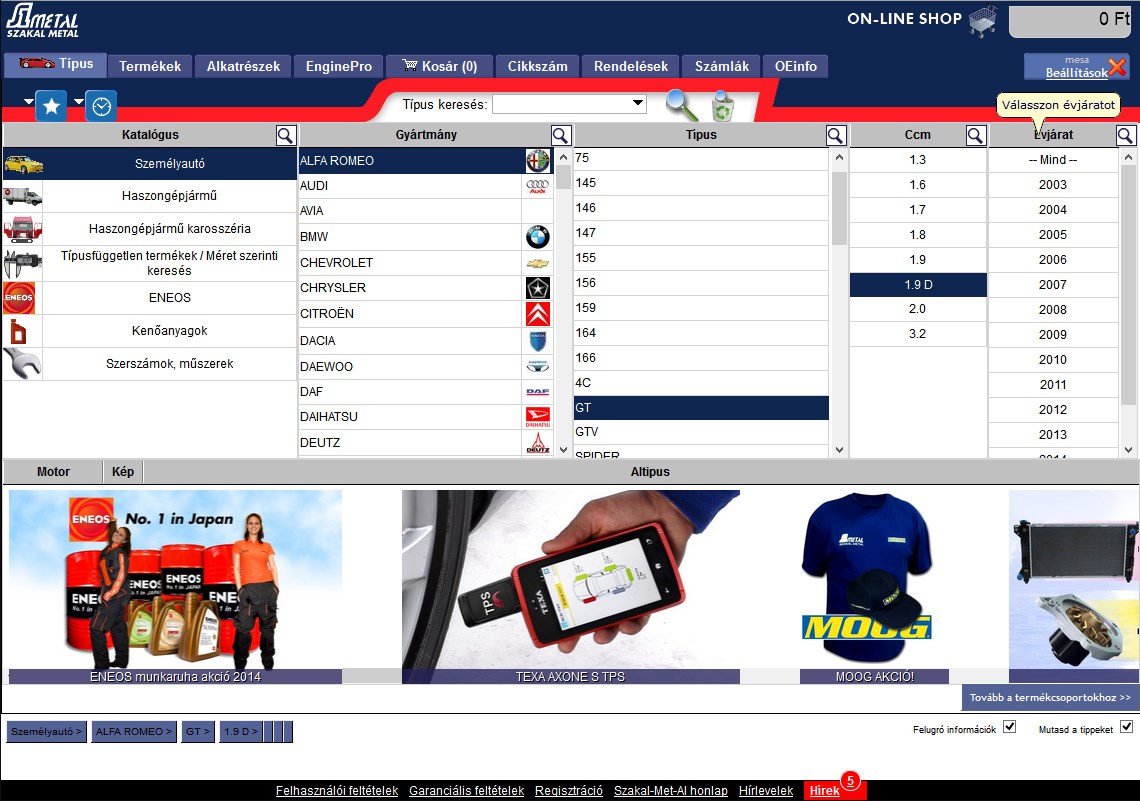Screen dimensions: 1140x801
Task: Open the Hírek news link
Action: point(824,791)
